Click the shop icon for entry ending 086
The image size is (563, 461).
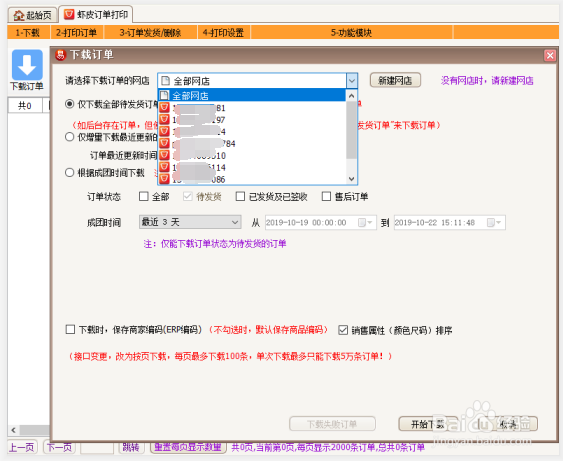(x=164, y=178)
